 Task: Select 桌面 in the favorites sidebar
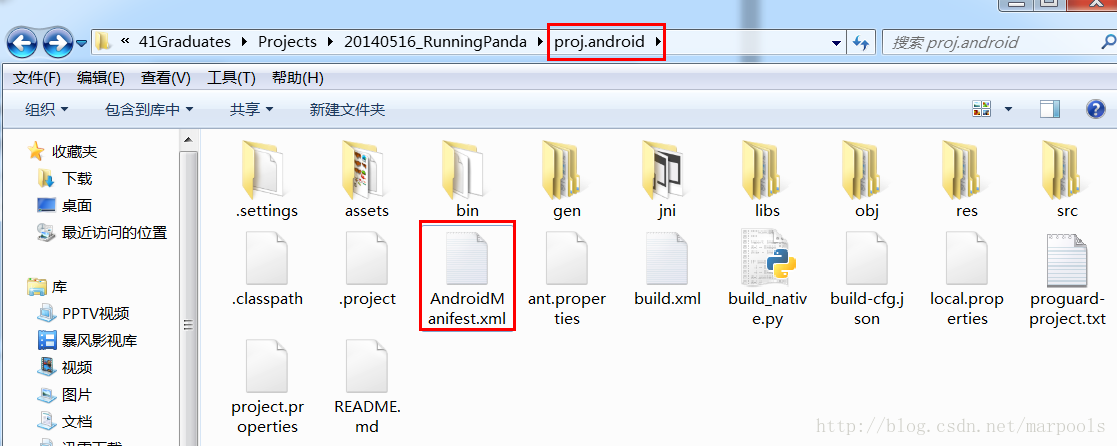coord(76,206)
